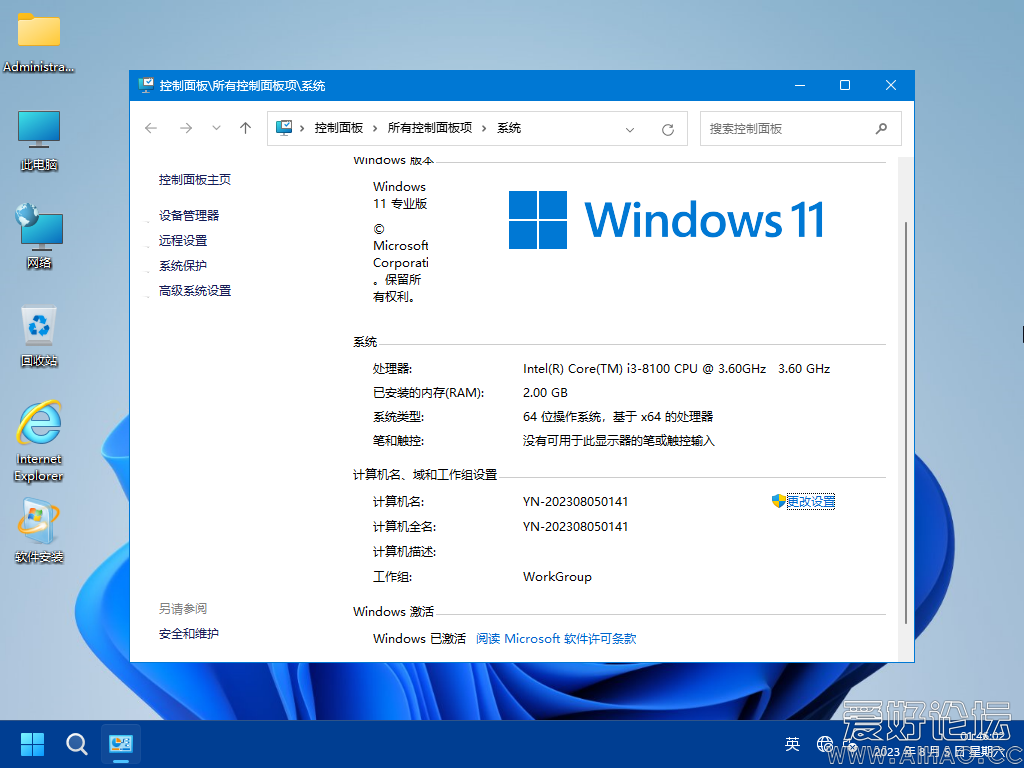
Task: Open the Recycle Bin desktop icon
Action: pyautogui.click(x=39, y=336)
